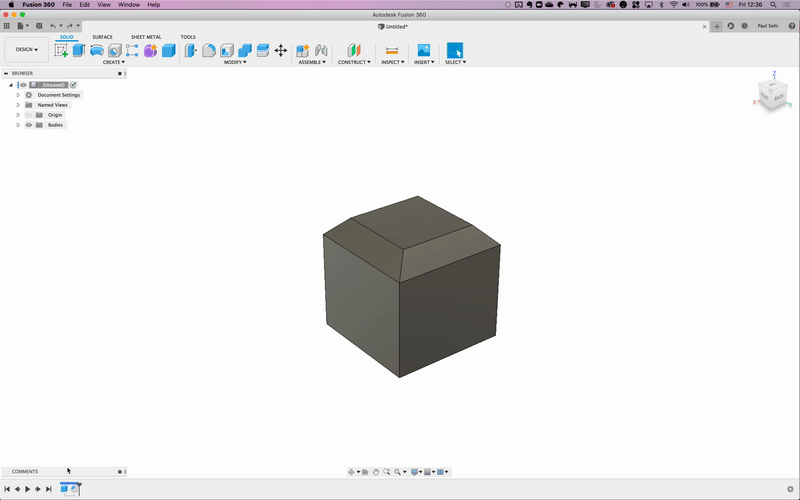
Task: Select the Combine tool
Action: 245,50
